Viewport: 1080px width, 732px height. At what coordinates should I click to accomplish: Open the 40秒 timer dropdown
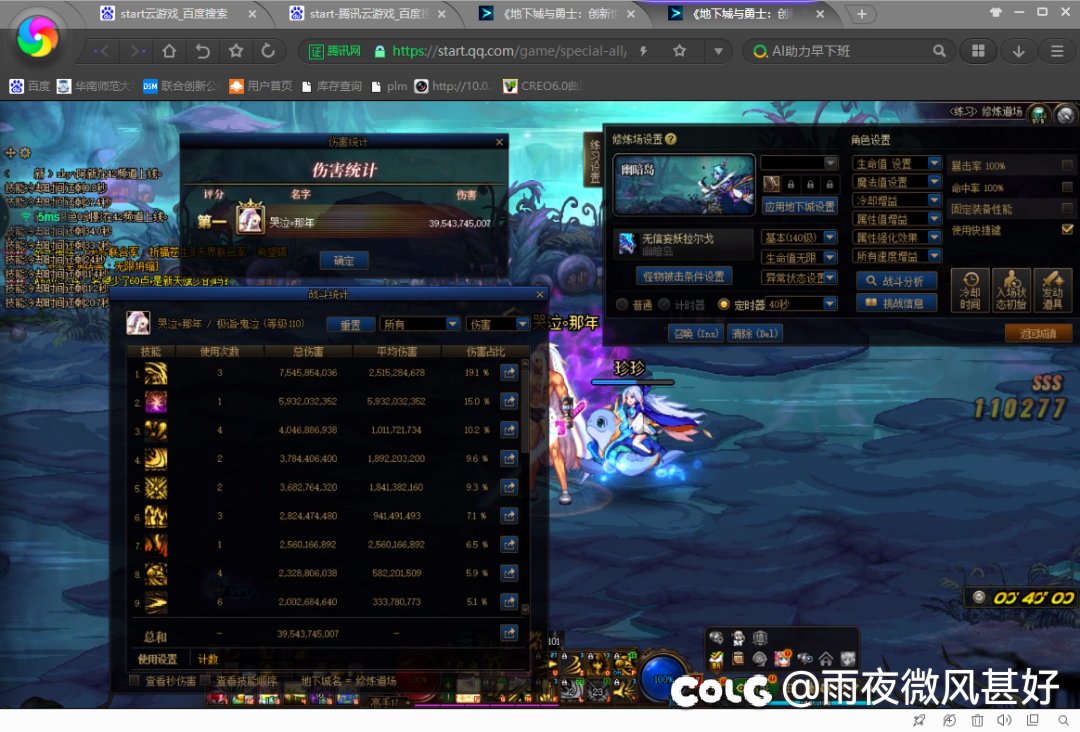801,304
